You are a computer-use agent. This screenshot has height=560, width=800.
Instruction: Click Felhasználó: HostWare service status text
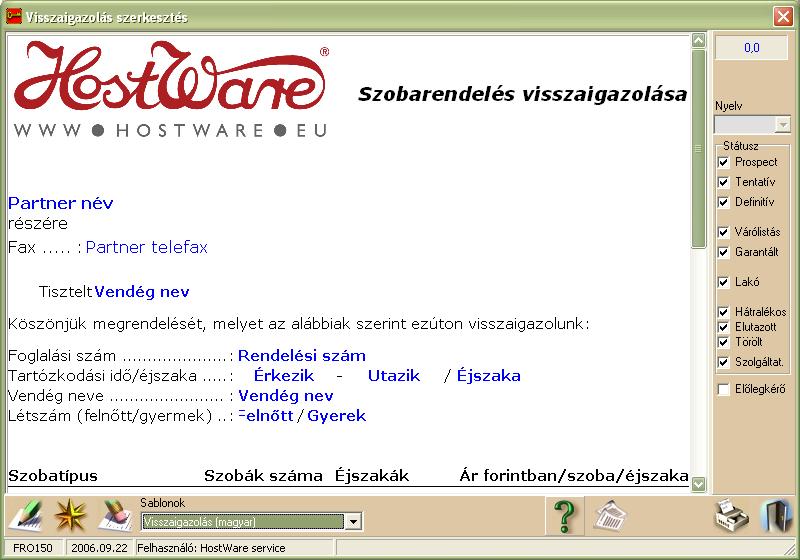211,548
